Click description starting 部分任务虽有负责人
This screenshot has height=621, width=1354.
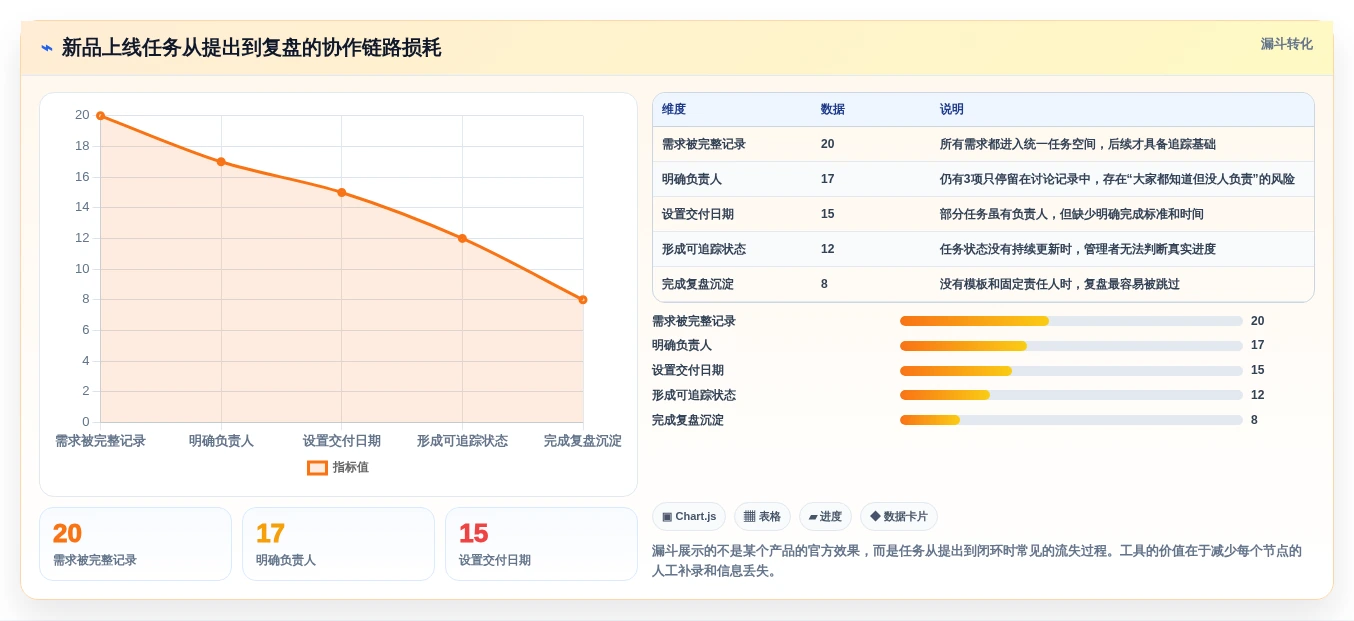pyautogui.click(x=1072, y=214)
